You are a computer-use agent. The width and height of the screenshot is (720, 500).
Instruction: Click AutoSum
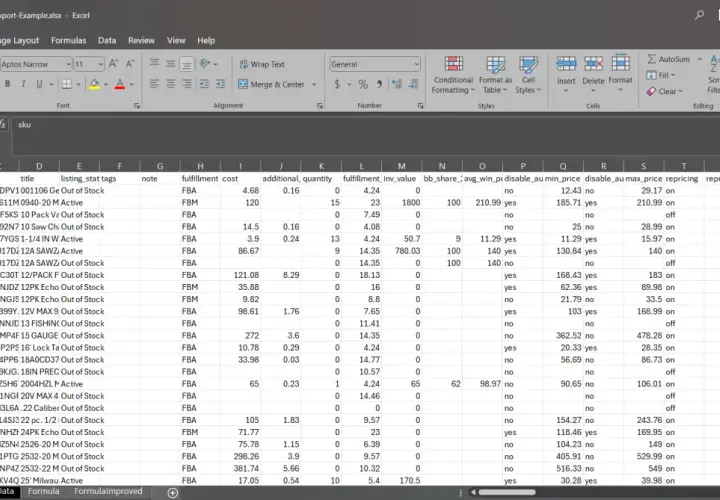point(669,59)
